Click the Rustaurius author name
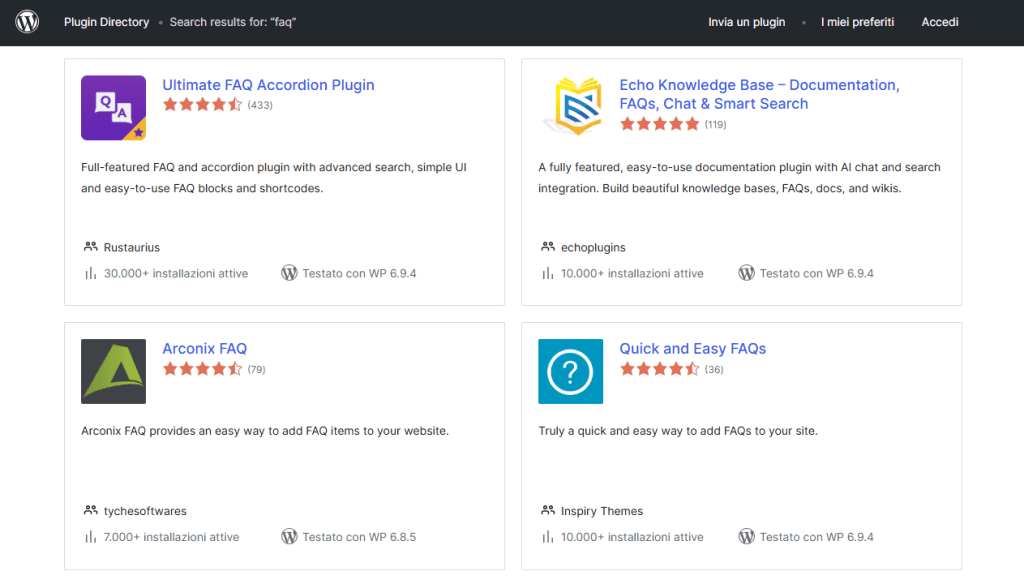This screenshot has width=1024, height=584. [132, 248]
